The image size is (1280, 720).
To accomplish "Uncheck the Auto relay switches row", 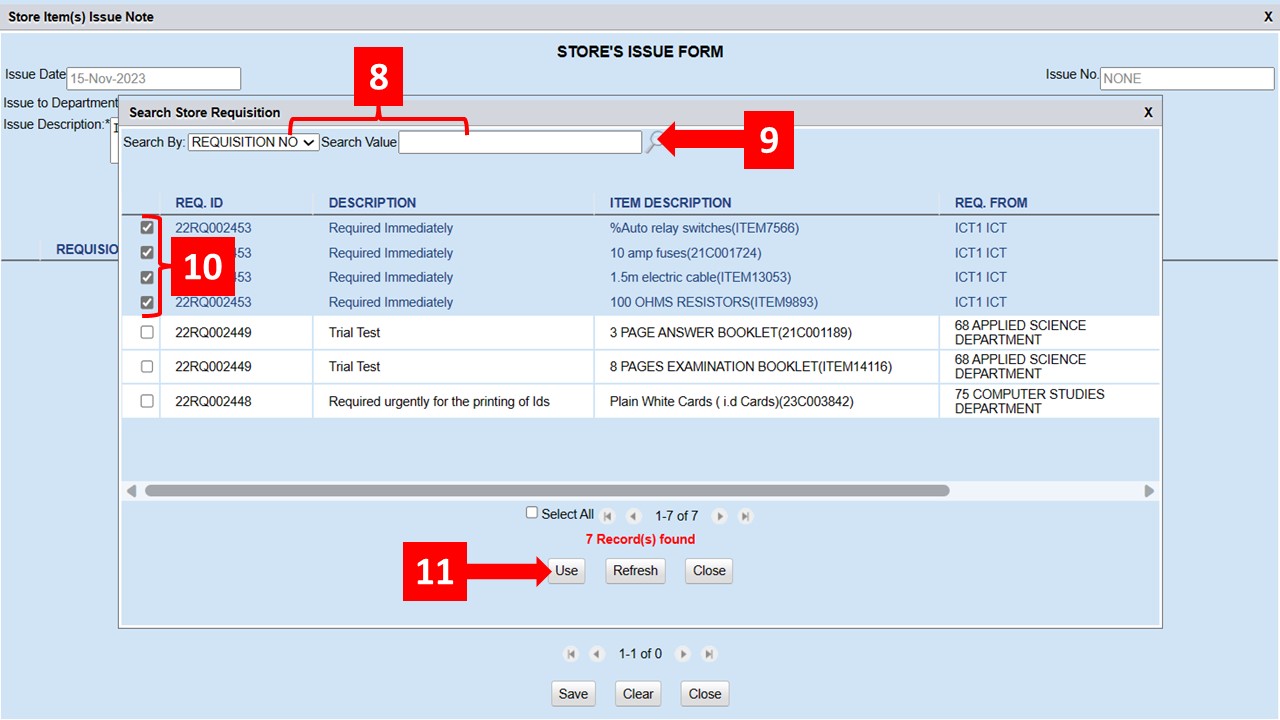I will pyautogui.click(x=147, y=228).
